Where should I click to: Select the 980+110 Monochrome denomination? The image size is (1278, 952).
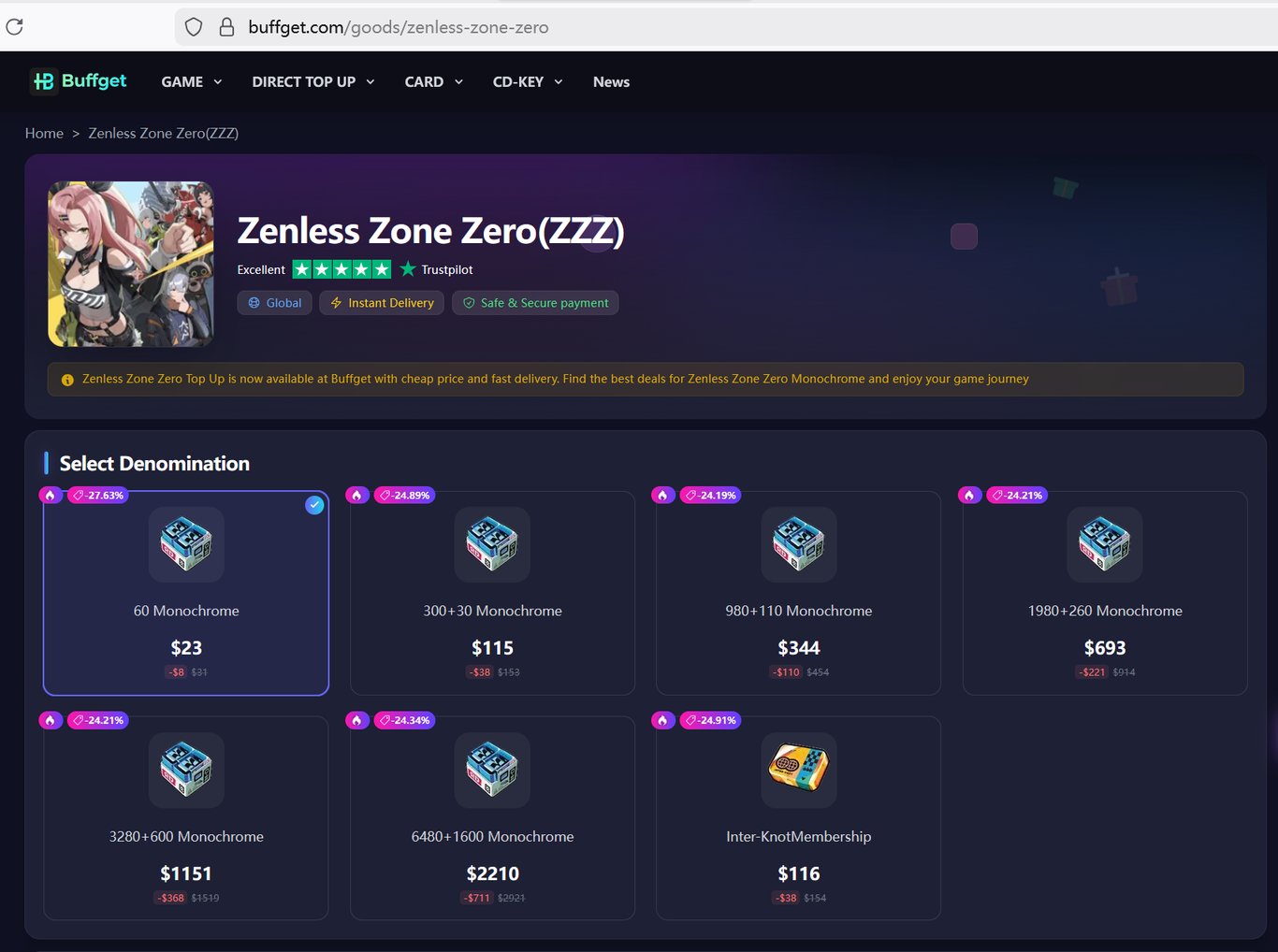pyautogui.click(x=798, y=593)
